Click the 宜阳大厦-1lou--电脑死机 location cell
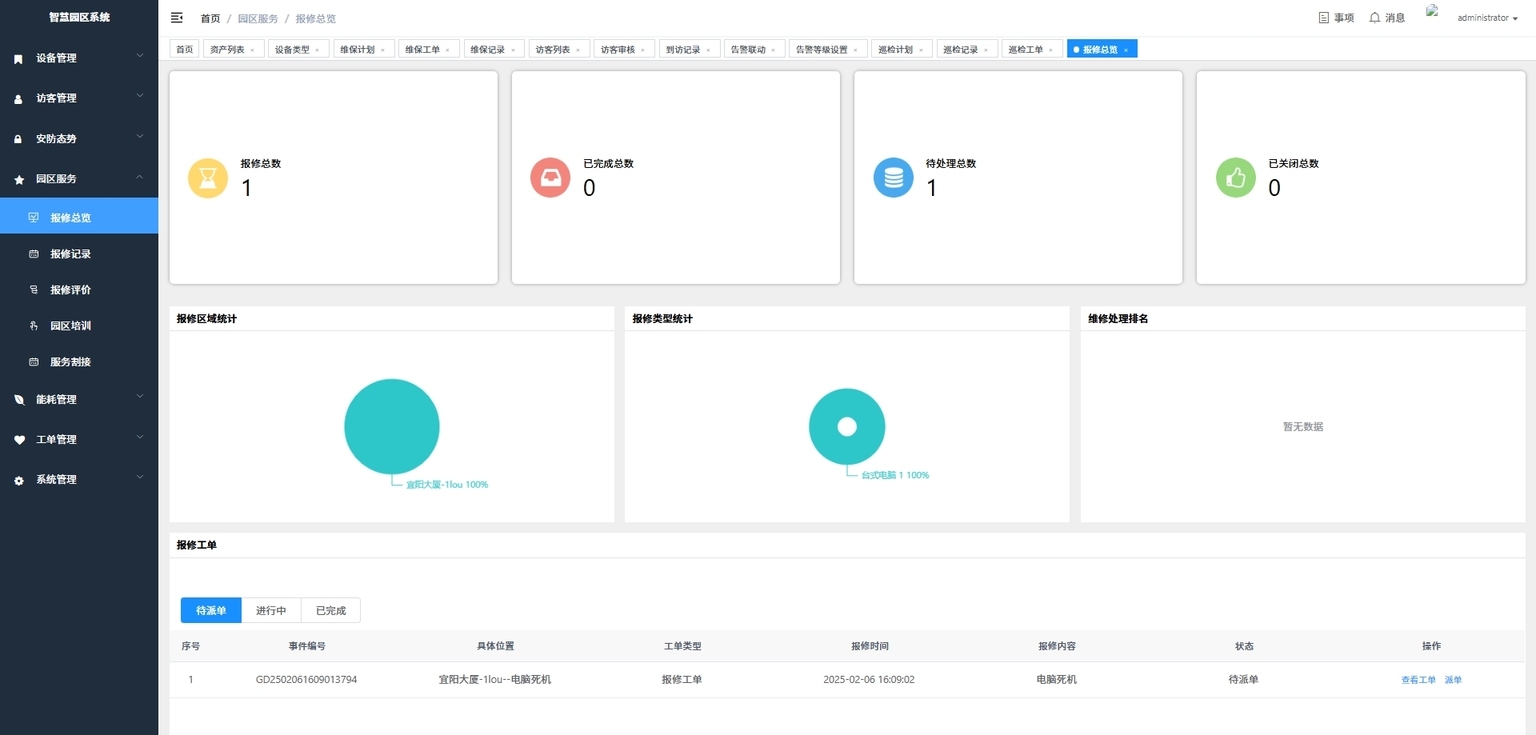 tap(495, 680)
